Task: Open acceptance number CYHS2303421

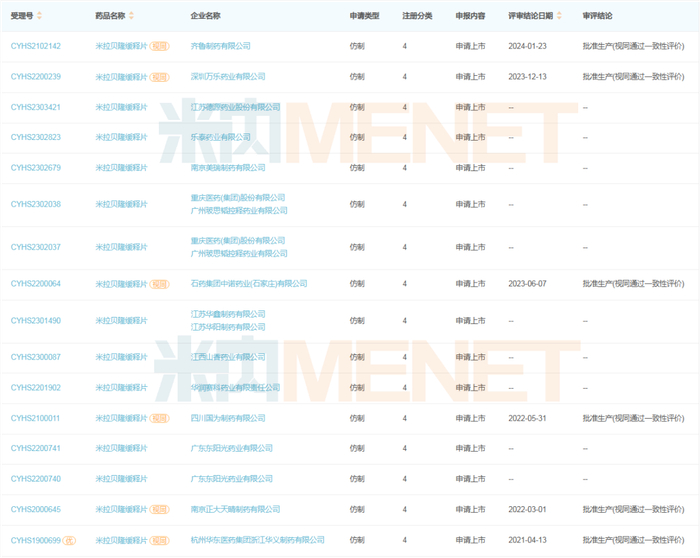Action: [36, 107]
